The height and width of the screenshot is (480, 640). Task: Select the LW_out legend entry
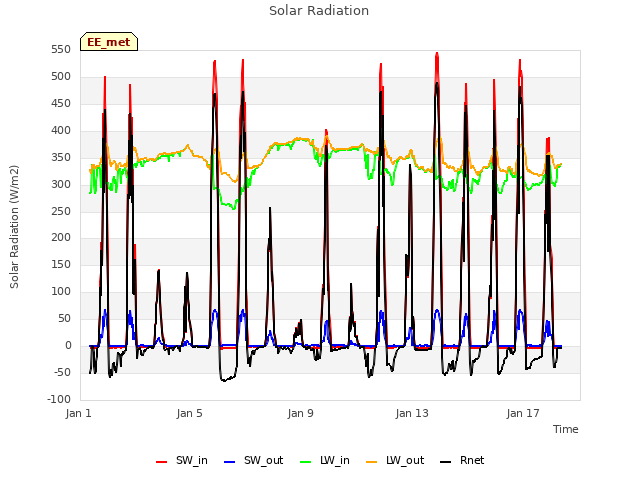tap(395, 460)
